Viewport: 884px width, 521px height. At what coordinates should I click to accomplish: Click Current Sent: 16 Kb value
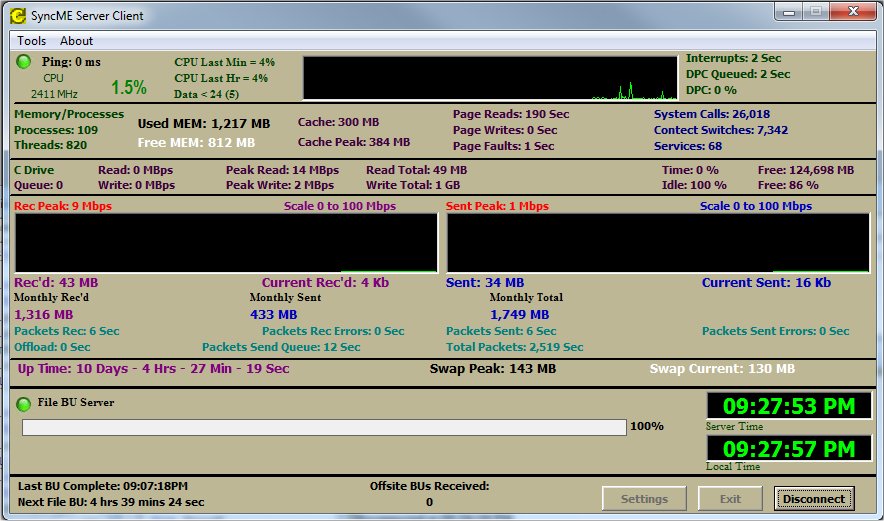(766, 282)
